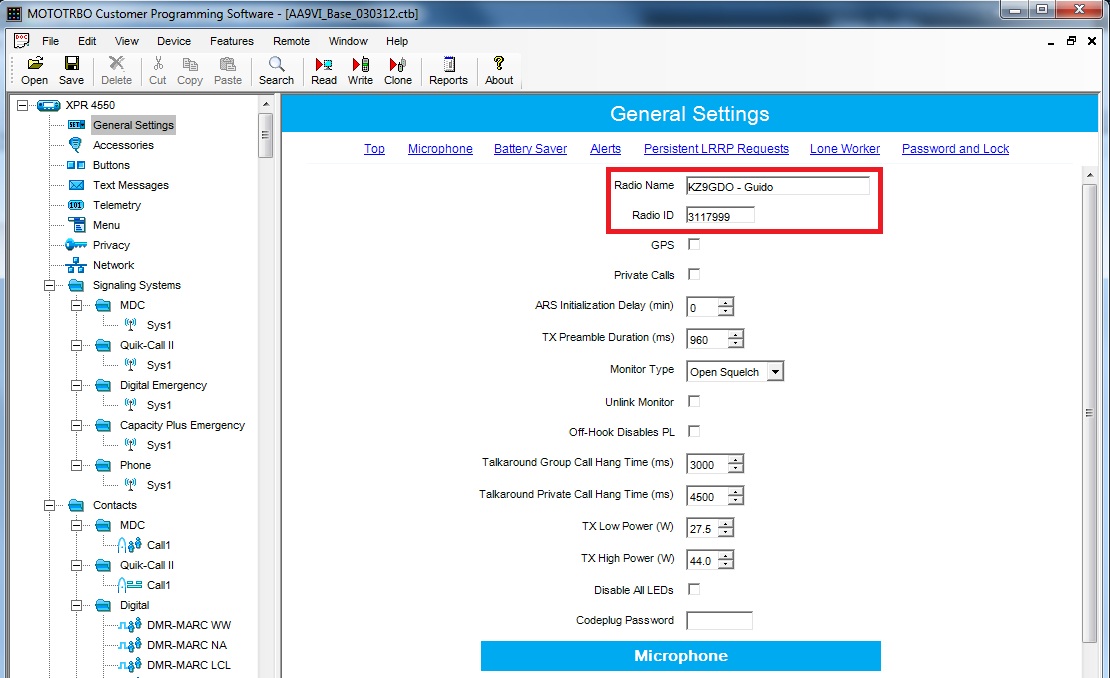Open the Window menu

point(348,41)
